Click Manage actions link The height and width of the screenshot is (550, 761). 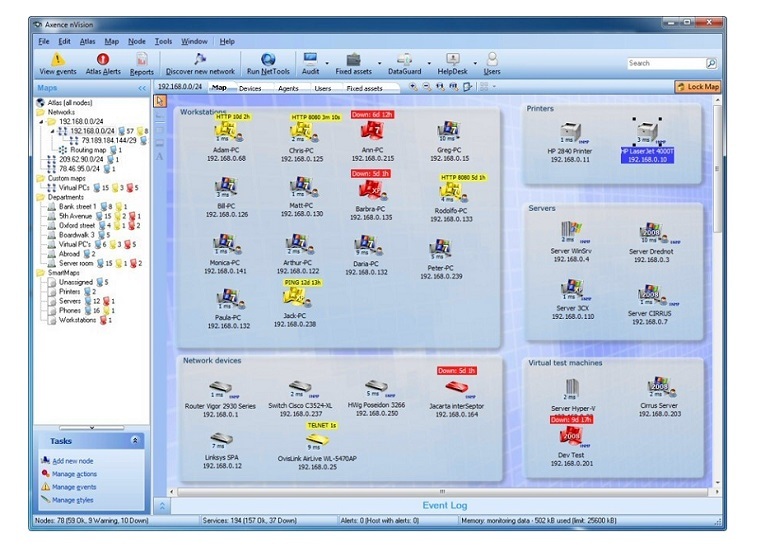[x=74, y=474]
